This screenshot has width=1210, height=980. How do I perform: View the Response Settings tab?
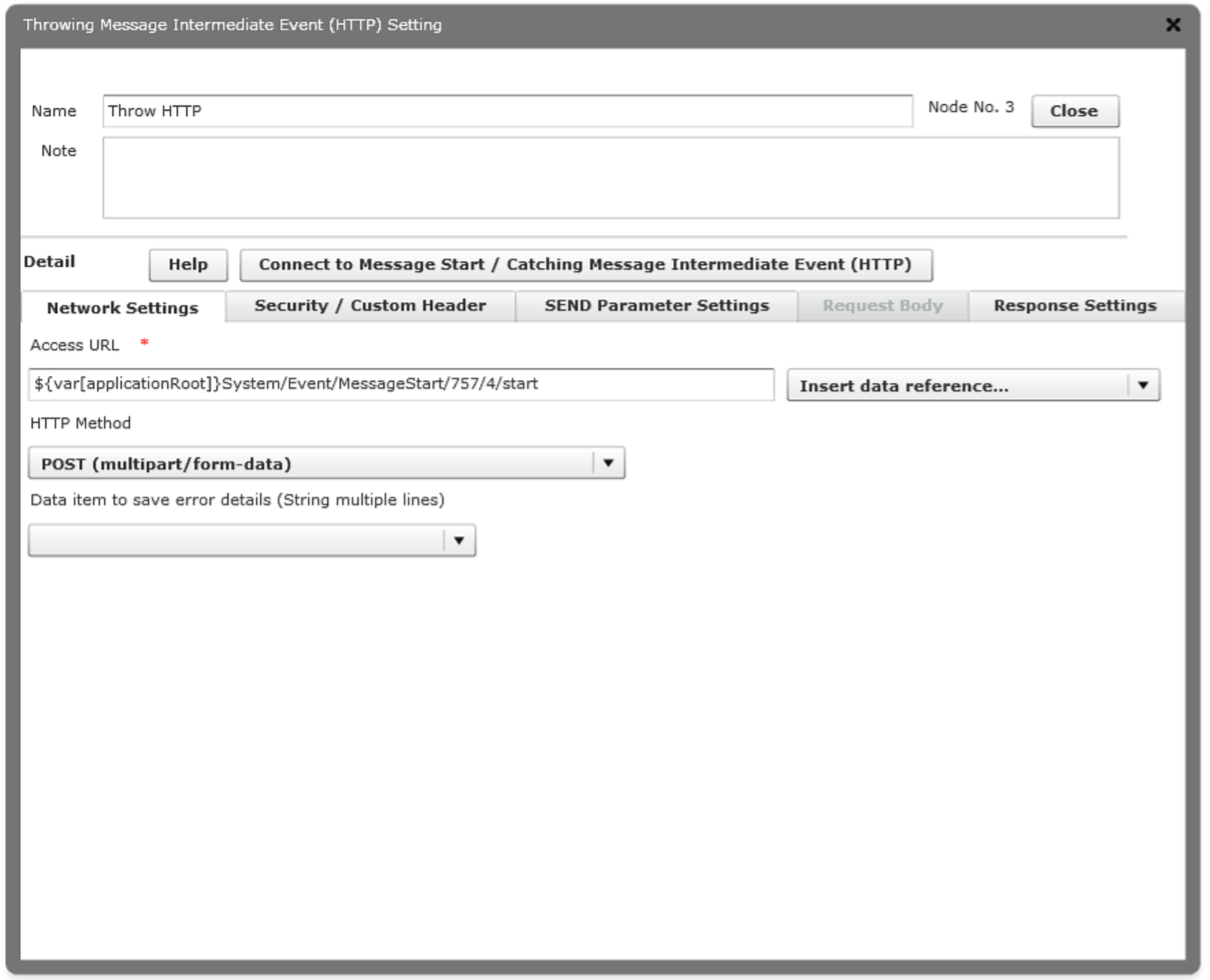point(1074,305)
